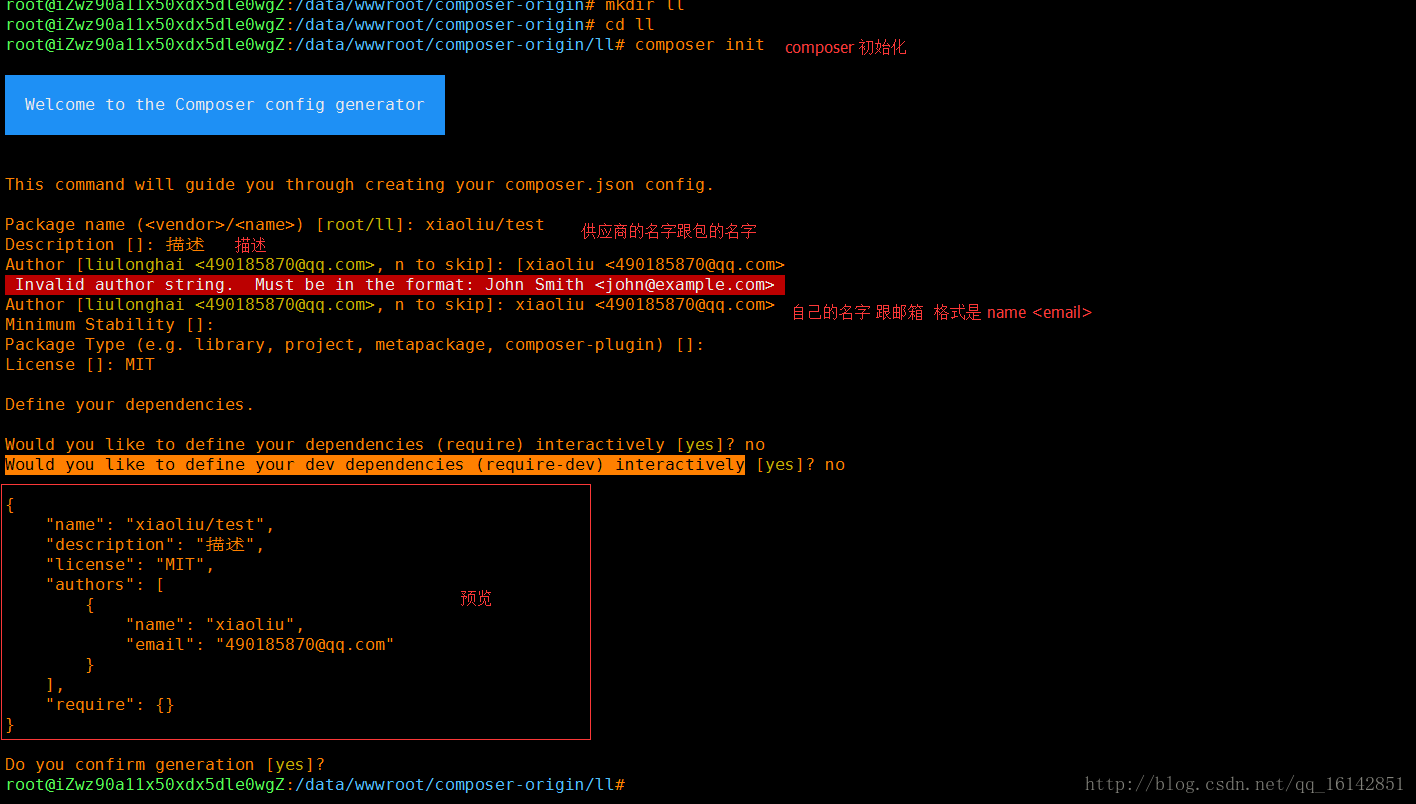Click the 'Do you confirm generation [yes]?' prompt
1416x804 pixels.
(165, 765)
